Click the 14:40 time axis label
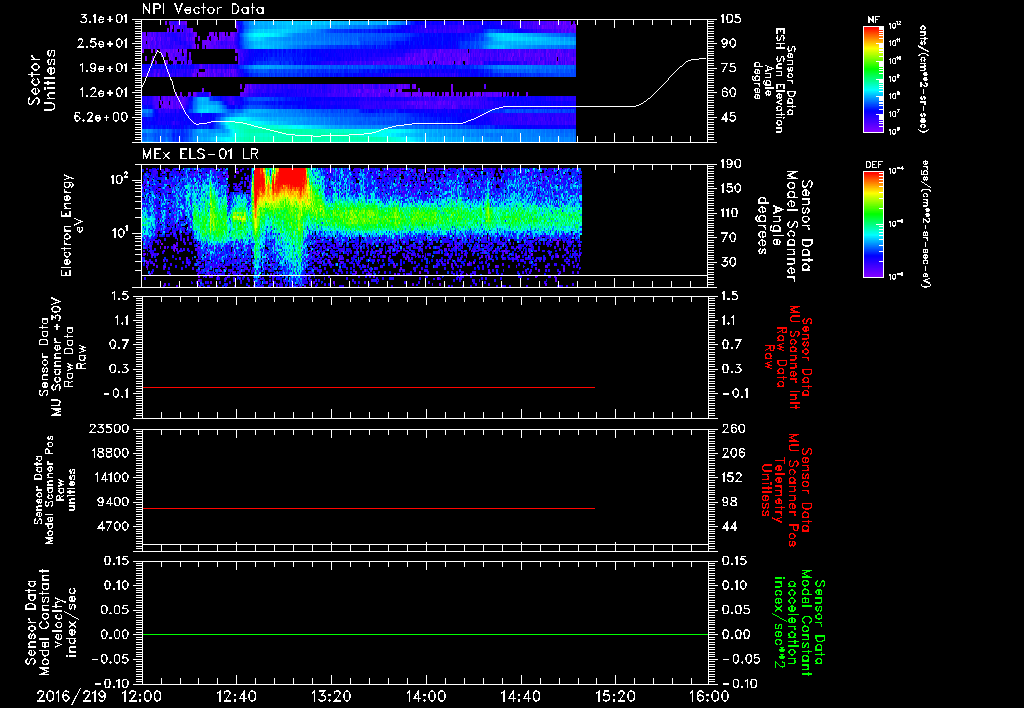 (x=520, y=696)
